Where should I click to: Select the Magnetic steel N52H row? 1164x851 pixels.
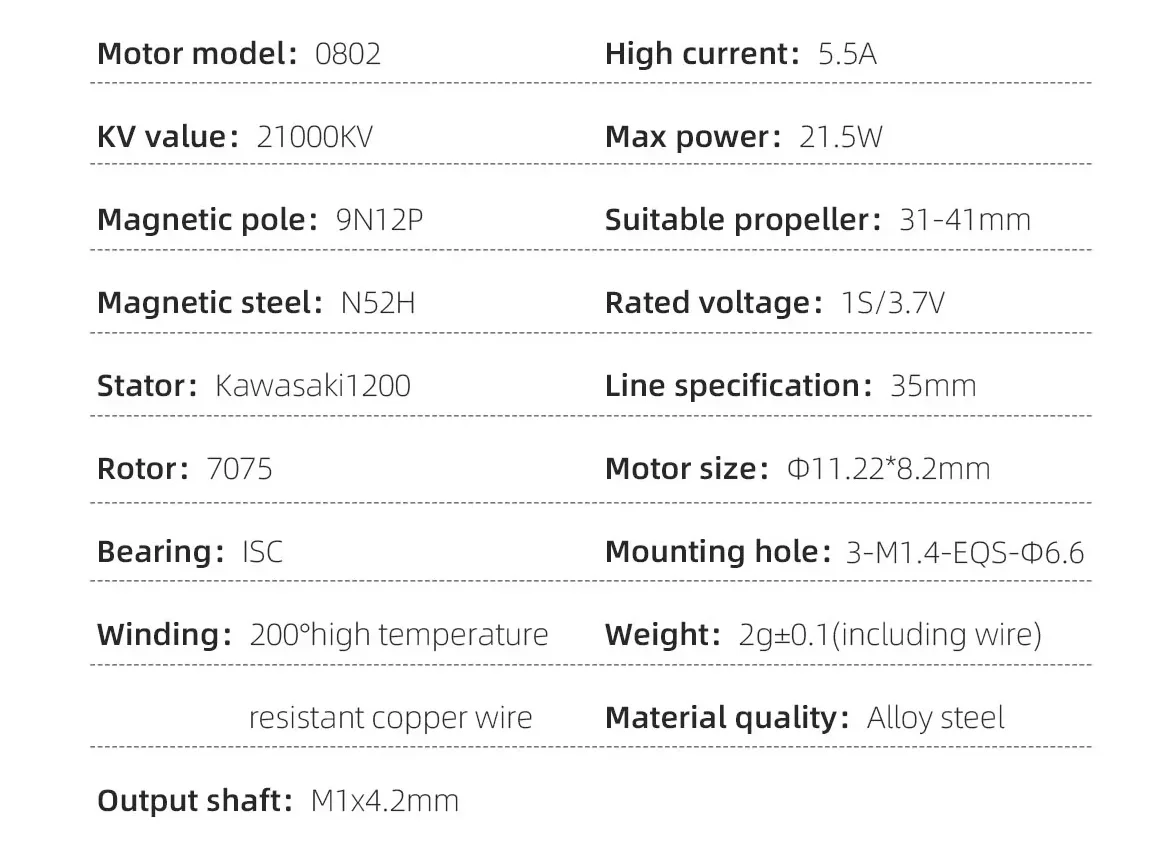coord(256,304)
